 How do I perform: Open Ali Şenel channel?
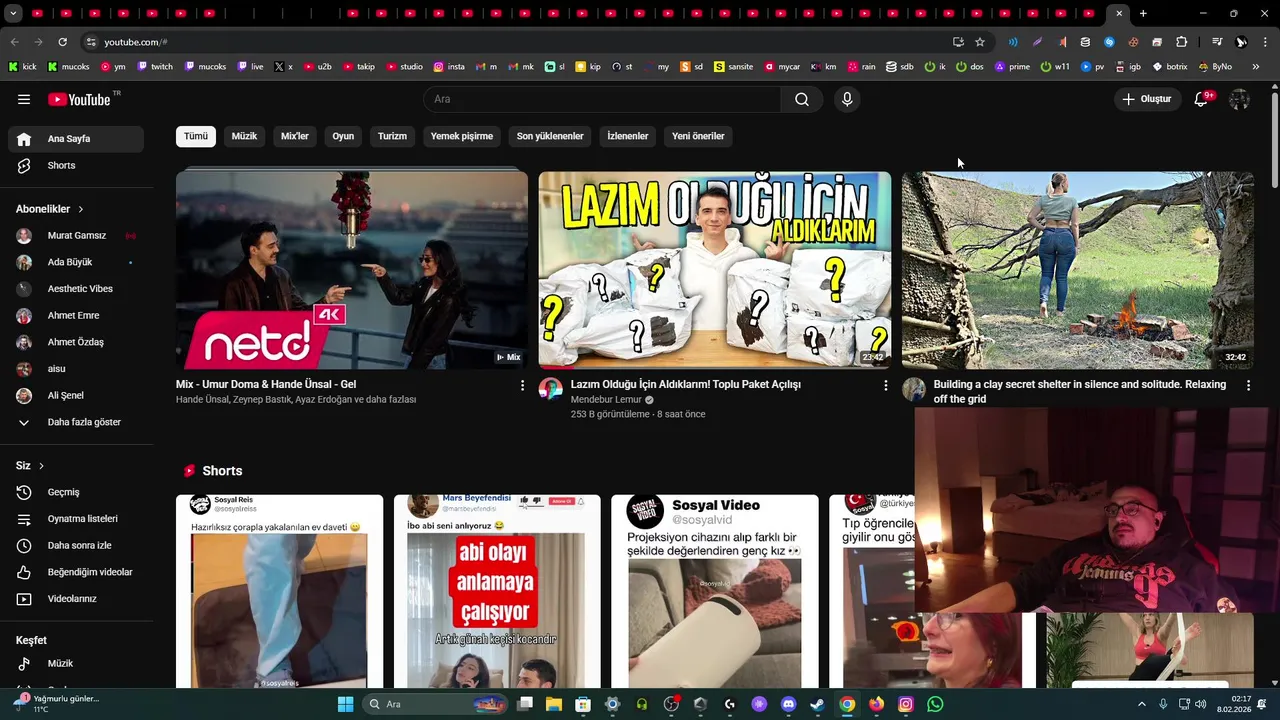coord(76,395)
